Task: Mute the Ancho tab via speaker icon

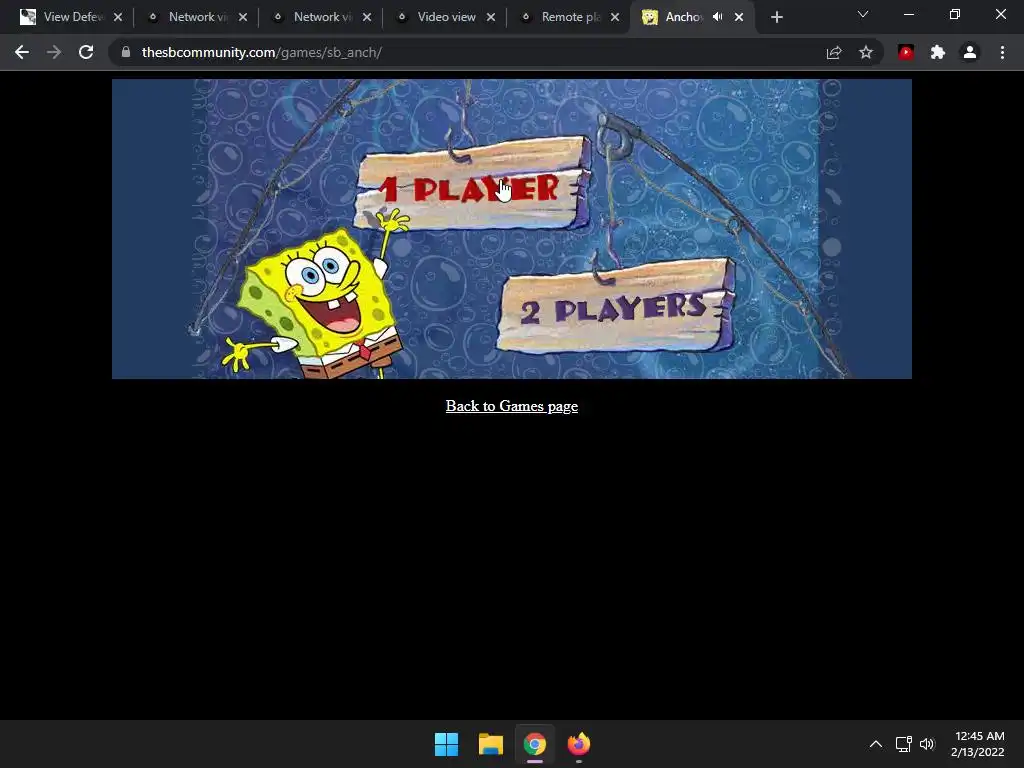Action: (718, 17)
